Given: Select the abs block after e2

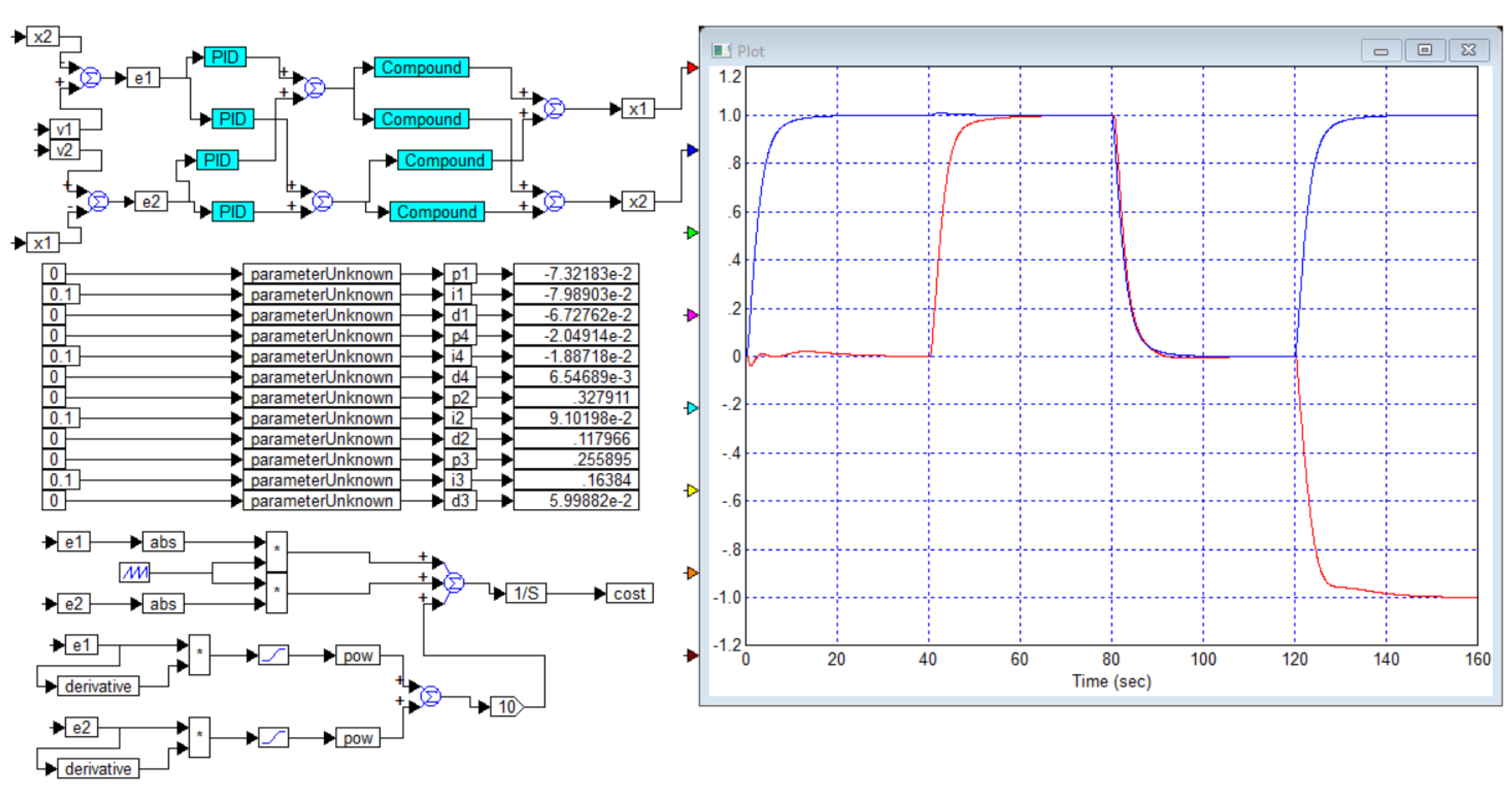Looking at the screenshot, I should coord(163,603).
